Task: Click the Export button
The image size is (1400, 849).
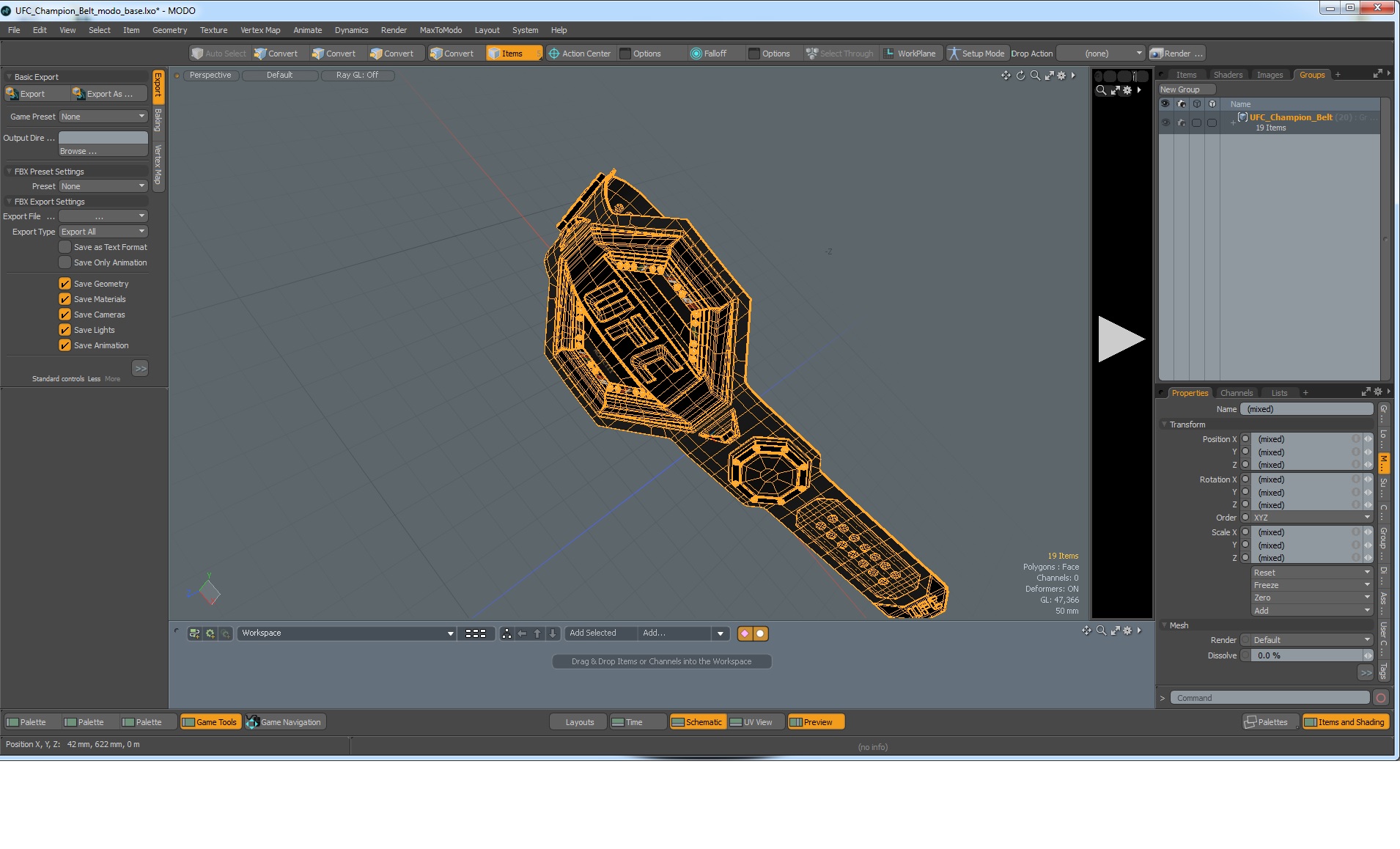Action: tap(36, 94)
